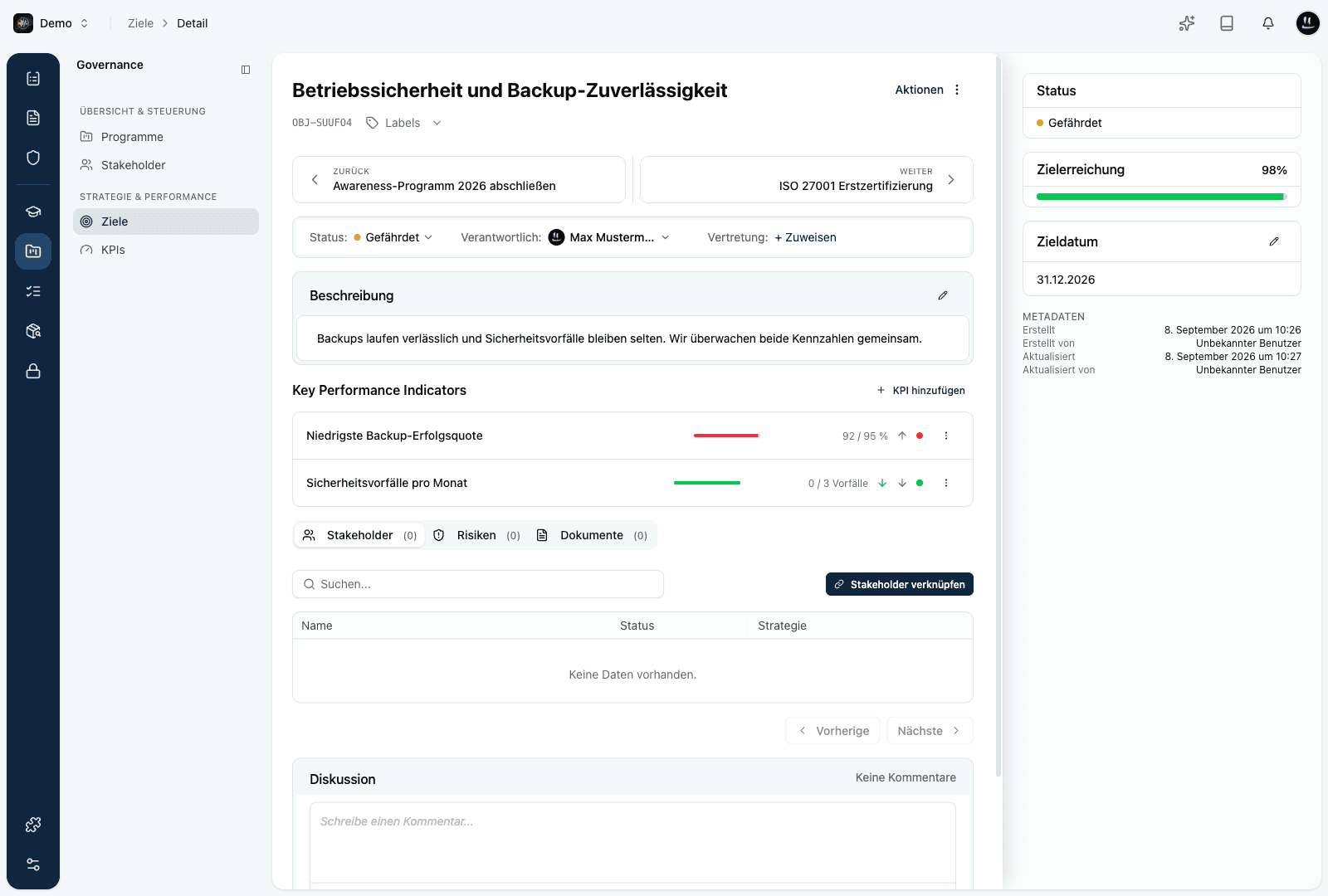Select Stakeholder in the sidebar
This screenshot has width=1328, height=896.
click(x=166, y=165)
